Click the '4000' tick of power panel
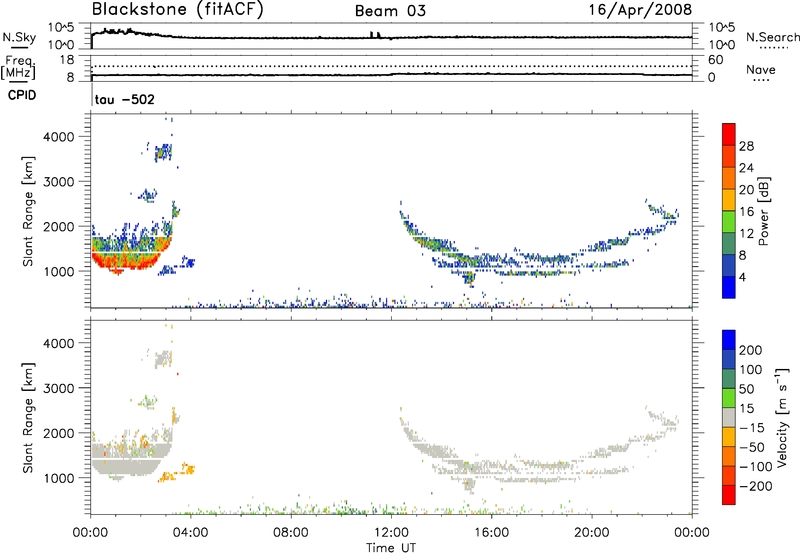Image resolution: width=800 pixels, height=554 pixels. click(59, 137)
